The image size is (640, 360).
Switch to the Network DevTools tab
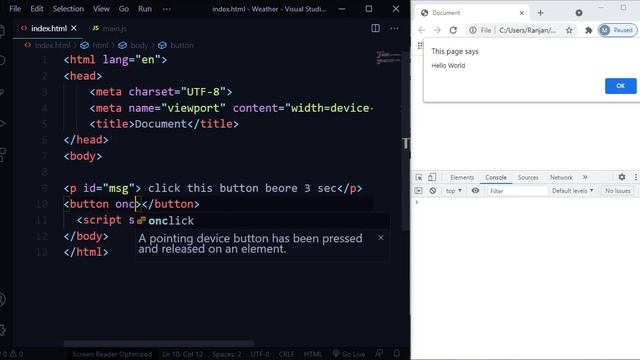tap(561, 178)
